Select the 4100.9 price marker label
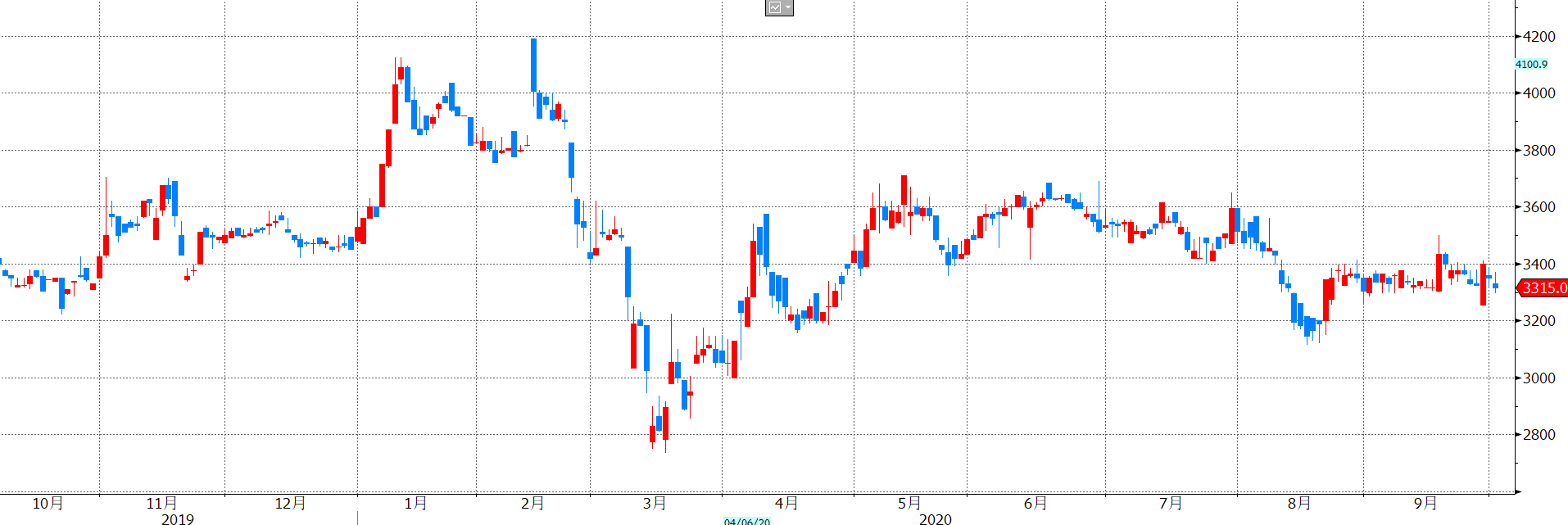Viewport: 1568px width, 525px height. tap(1530, 64)
